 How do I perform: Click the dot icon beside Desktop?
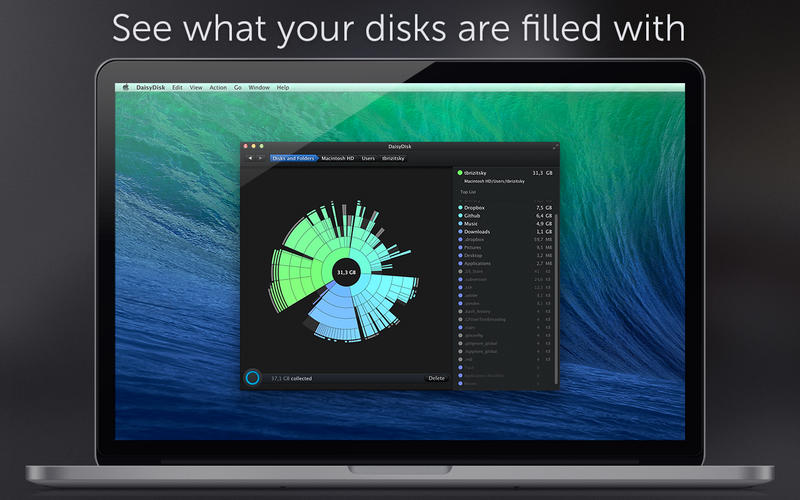click(x=460, y=256)
